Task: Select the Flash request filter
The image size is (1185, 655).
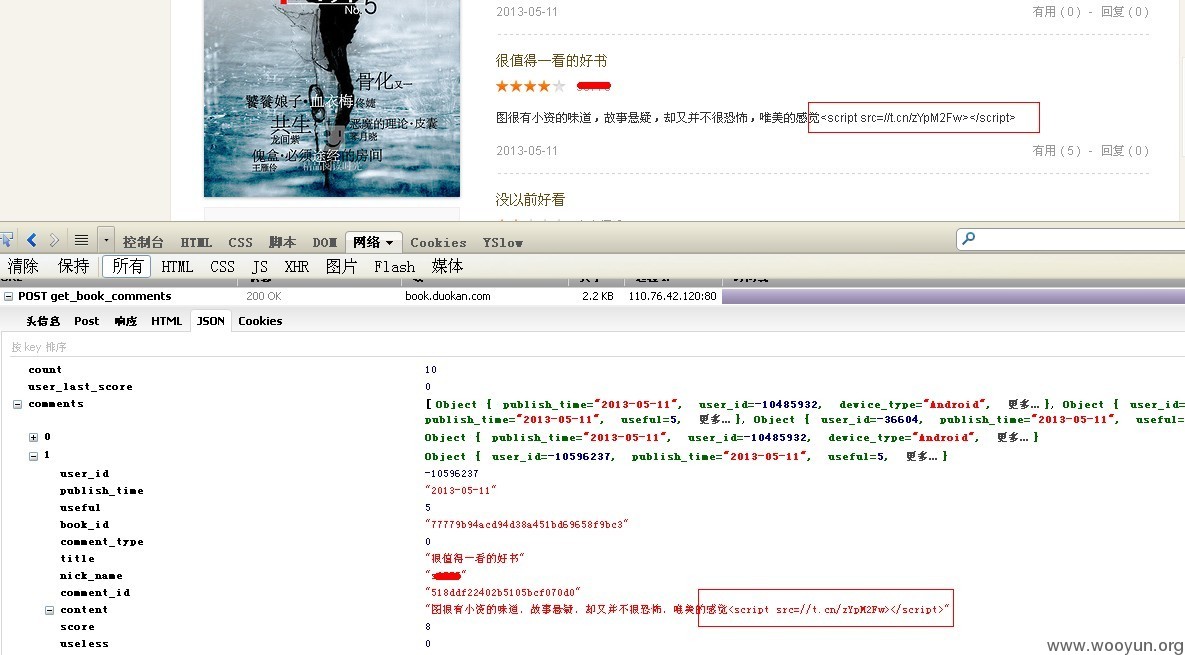Action: 394,267
